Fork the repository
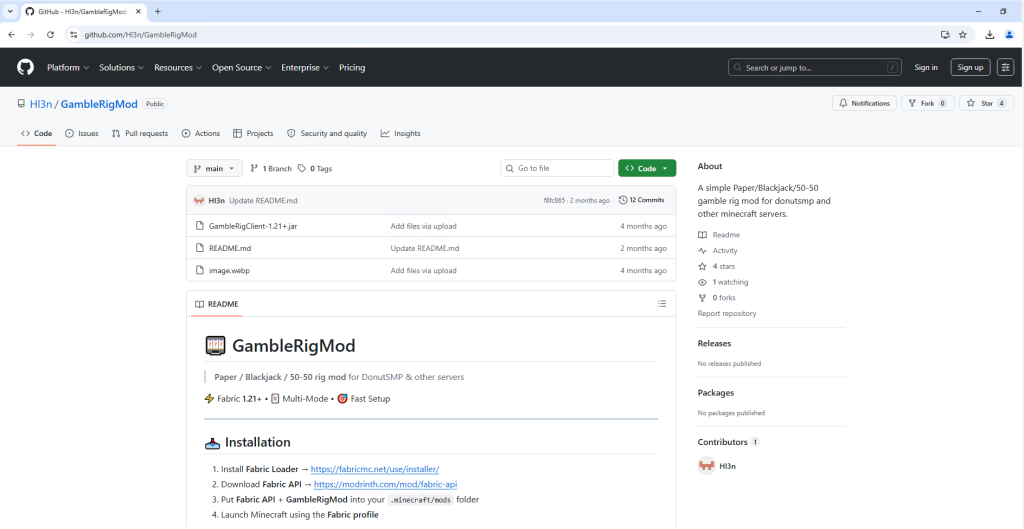1024x529 pixels. tap(927, 103)
